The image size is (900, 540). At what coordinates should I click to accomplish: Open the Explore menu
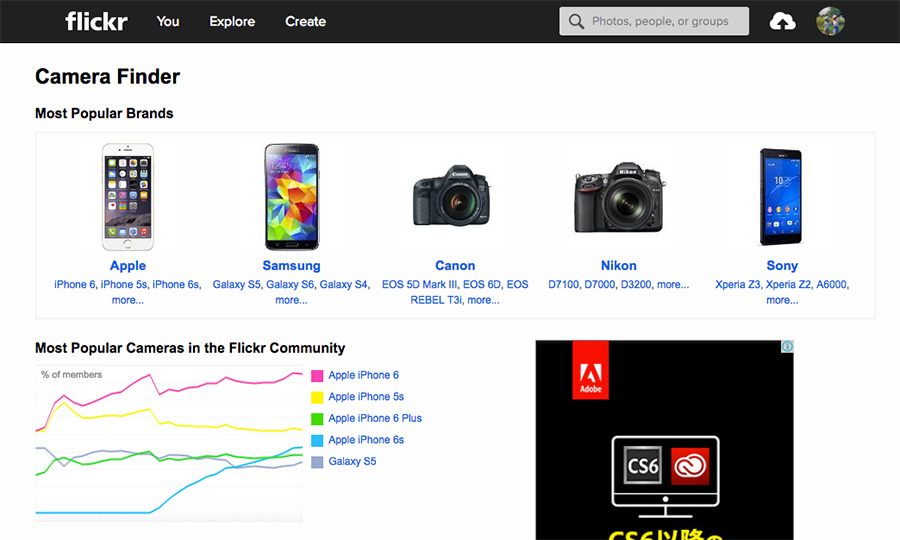232,21
